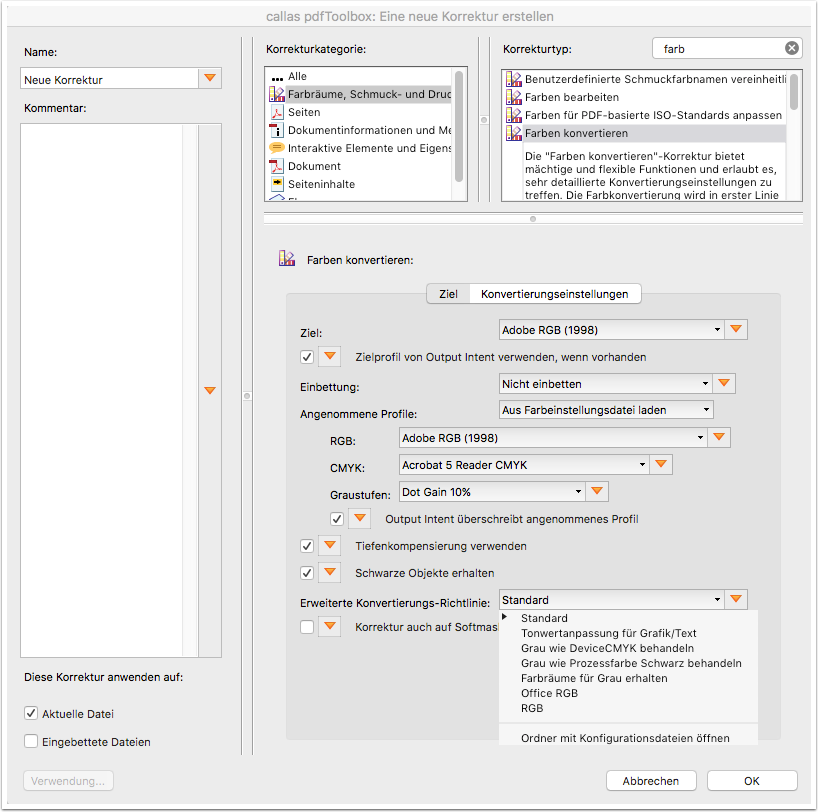Select Grau wie DeviceCMYK behandeln option
The image size is (818, 812).
(x=628, y=648)
